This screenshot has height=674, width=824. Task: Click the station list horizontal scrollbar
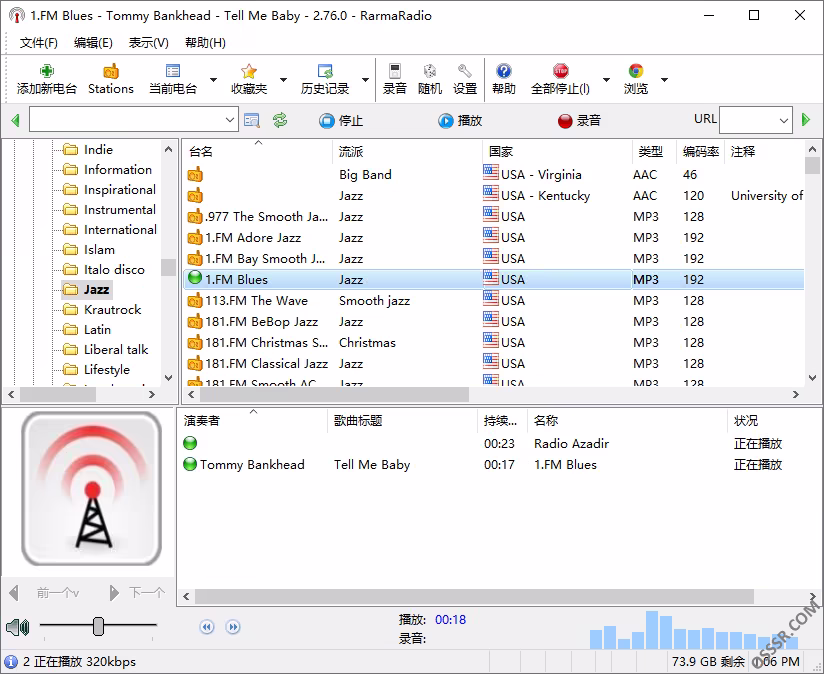pos(333,394)
